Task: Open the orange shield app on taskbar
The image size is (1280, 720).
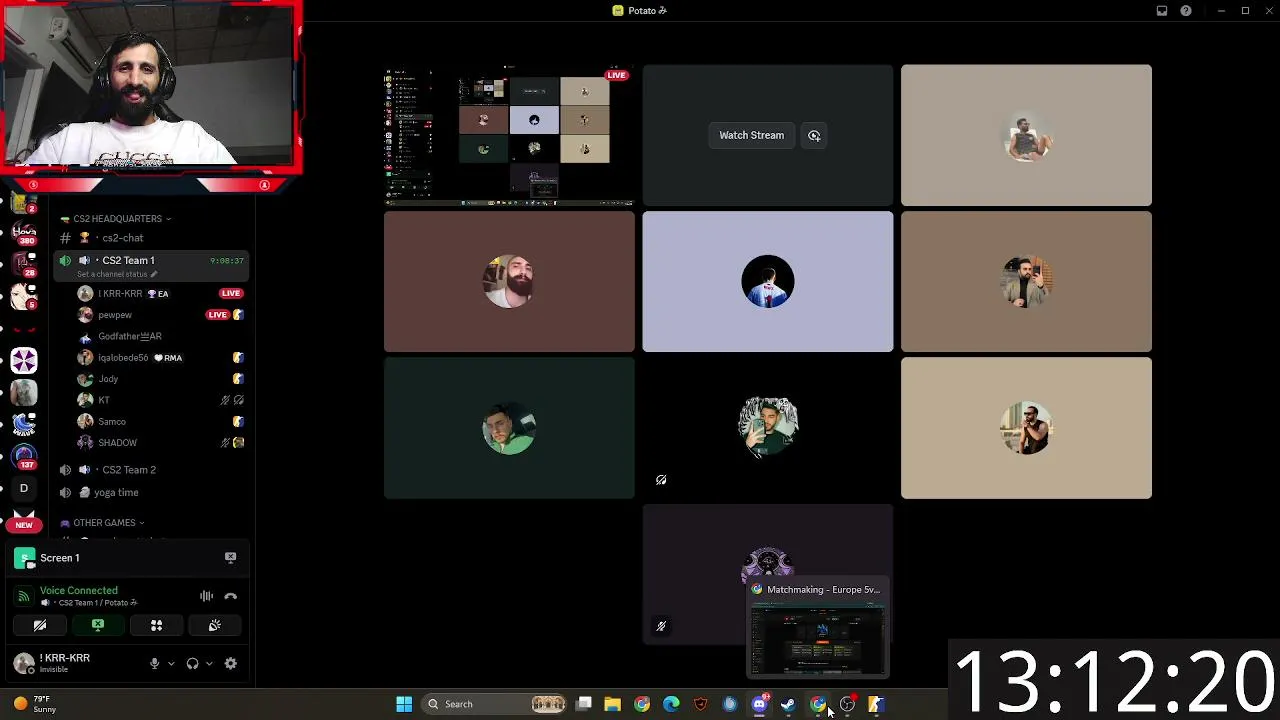Action: click(x=701, y=704)
